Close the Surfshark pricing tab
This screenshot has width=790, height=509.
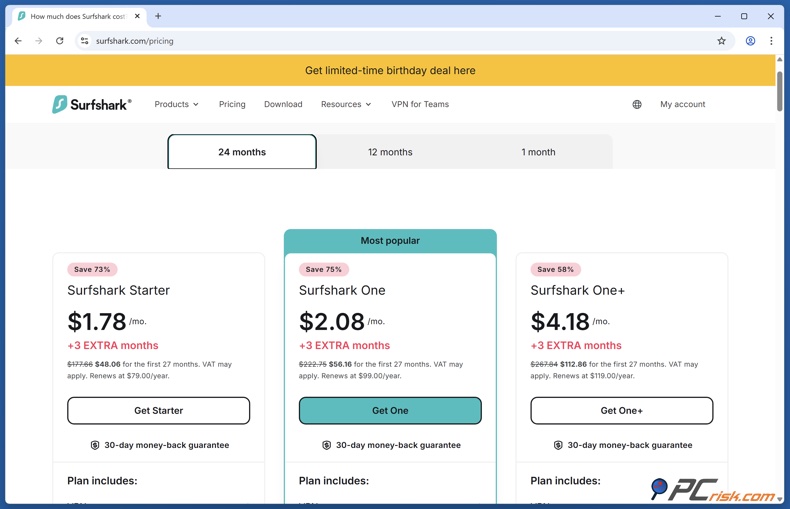pos(137,16)
